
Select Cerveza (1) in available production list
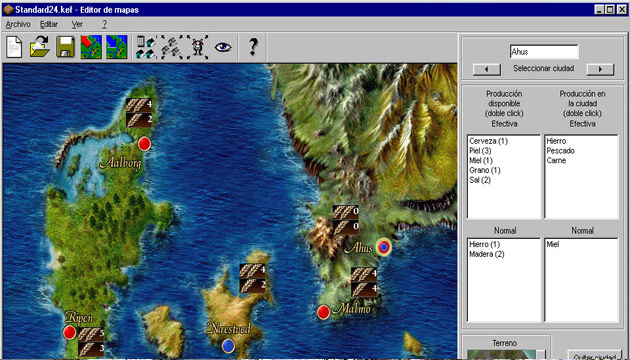489,141
